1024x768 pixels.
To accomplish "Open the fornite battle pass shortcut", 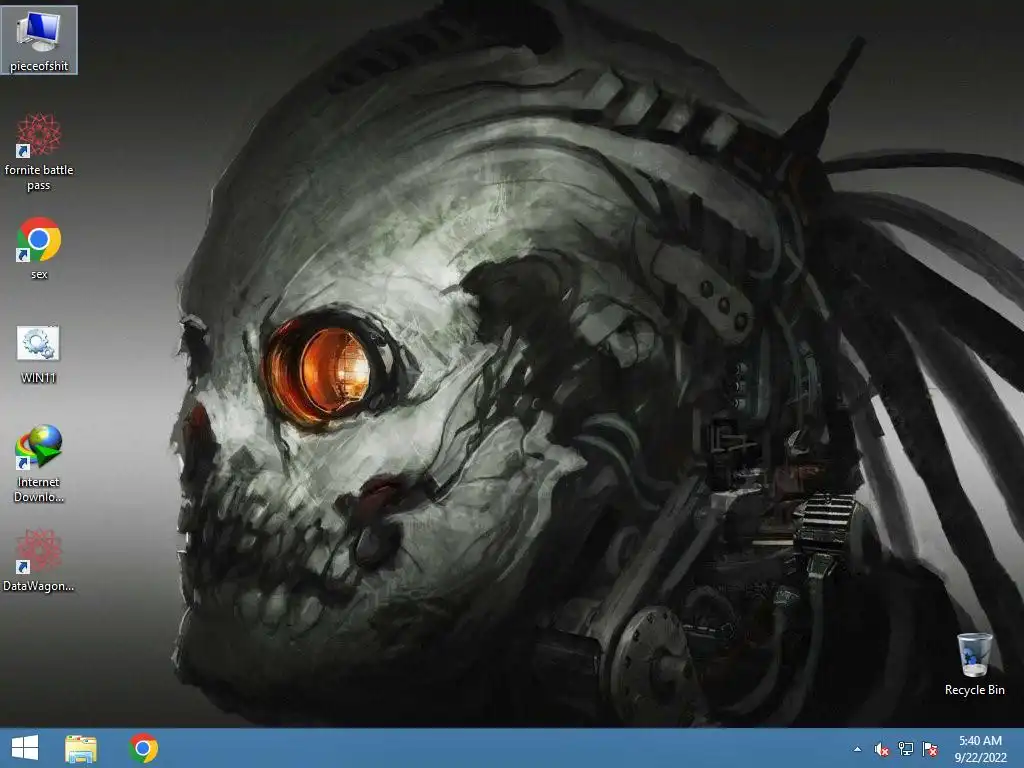I will (x=39, y=136).
